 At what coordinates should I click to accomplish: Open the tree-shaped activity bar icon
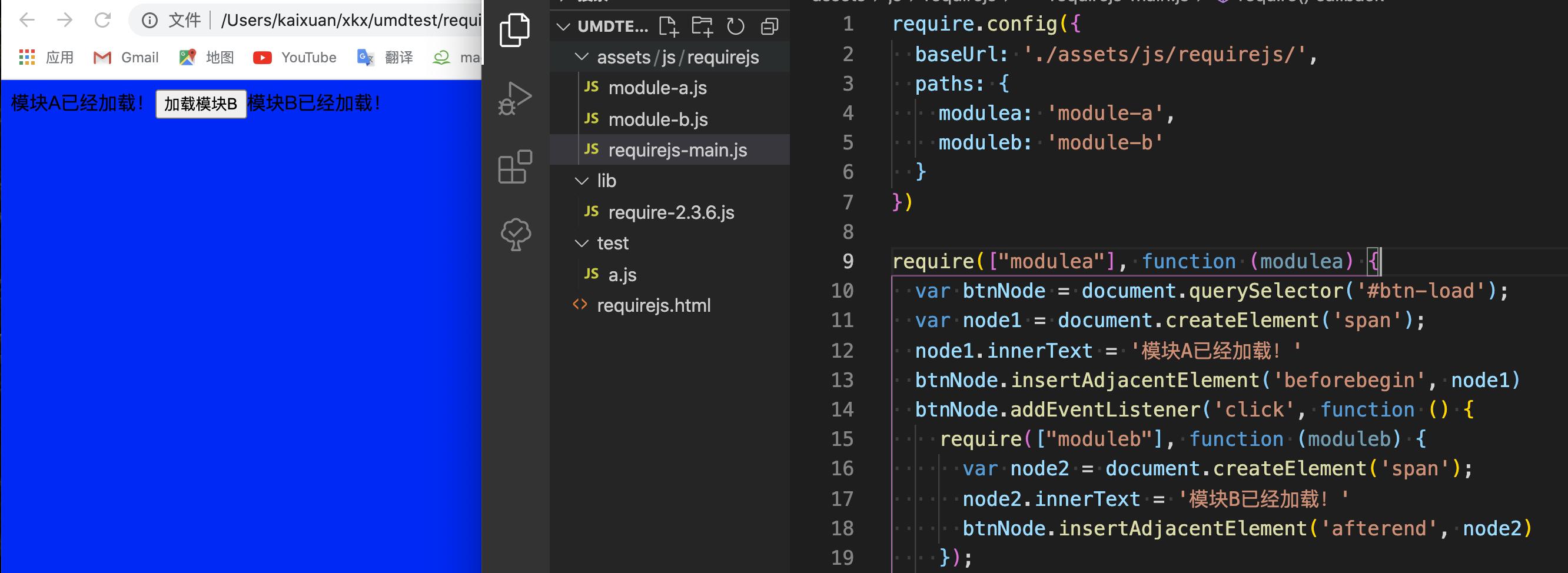point(516,234)
